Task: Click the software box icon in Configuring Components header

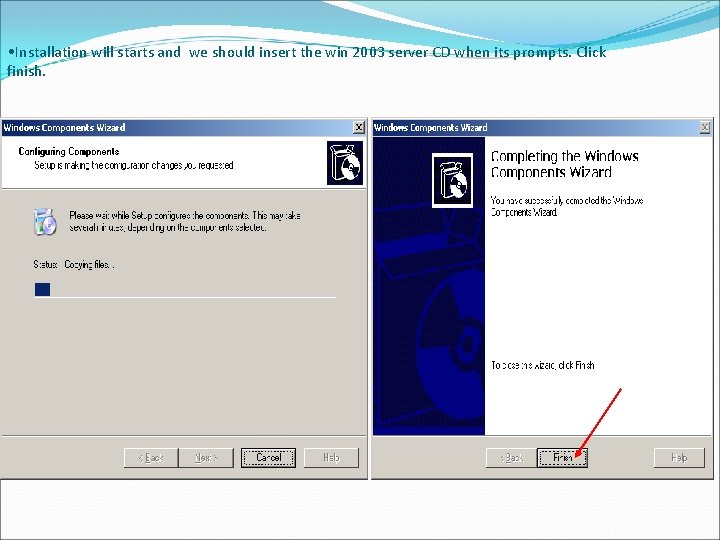Action: 345,163
